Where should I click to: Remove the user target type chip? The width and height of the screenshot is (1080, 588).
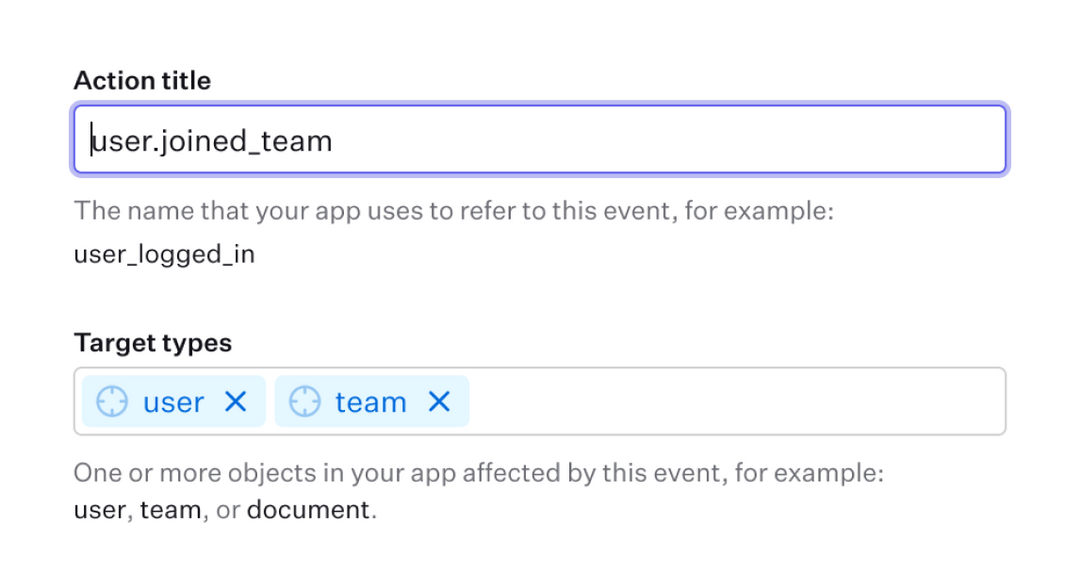click(x=236, y=401)
